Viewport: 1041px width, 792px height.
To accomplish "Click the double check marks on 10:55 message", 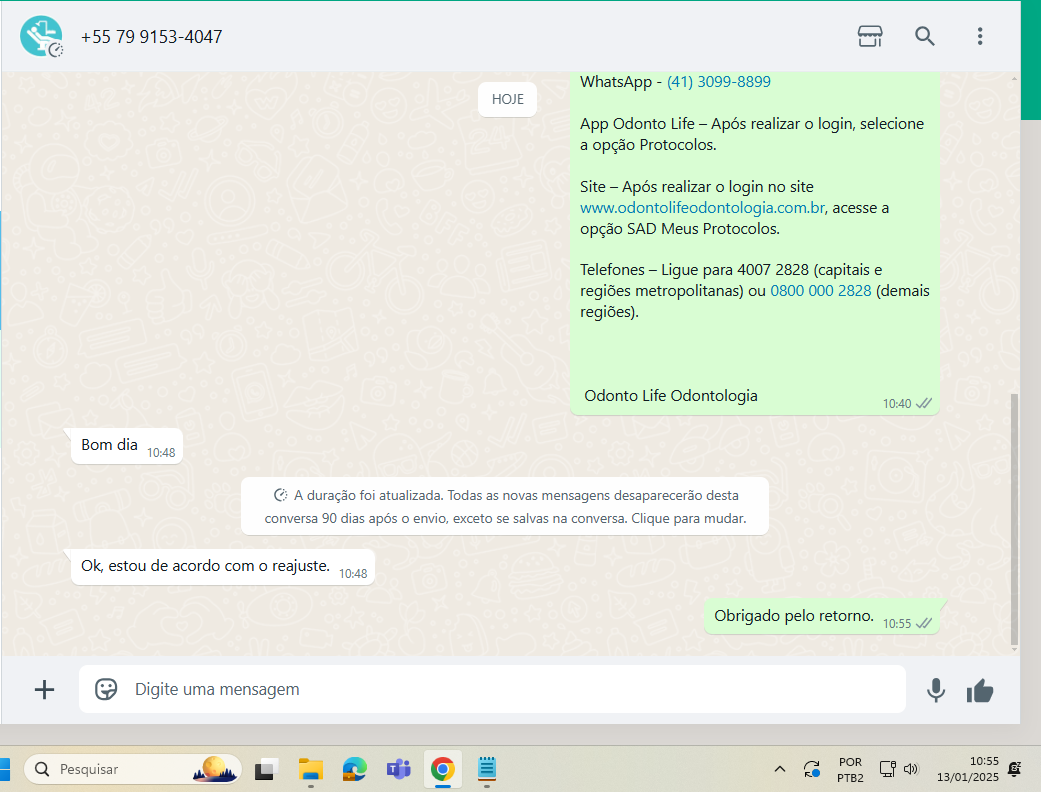I will tap(924, 623).
